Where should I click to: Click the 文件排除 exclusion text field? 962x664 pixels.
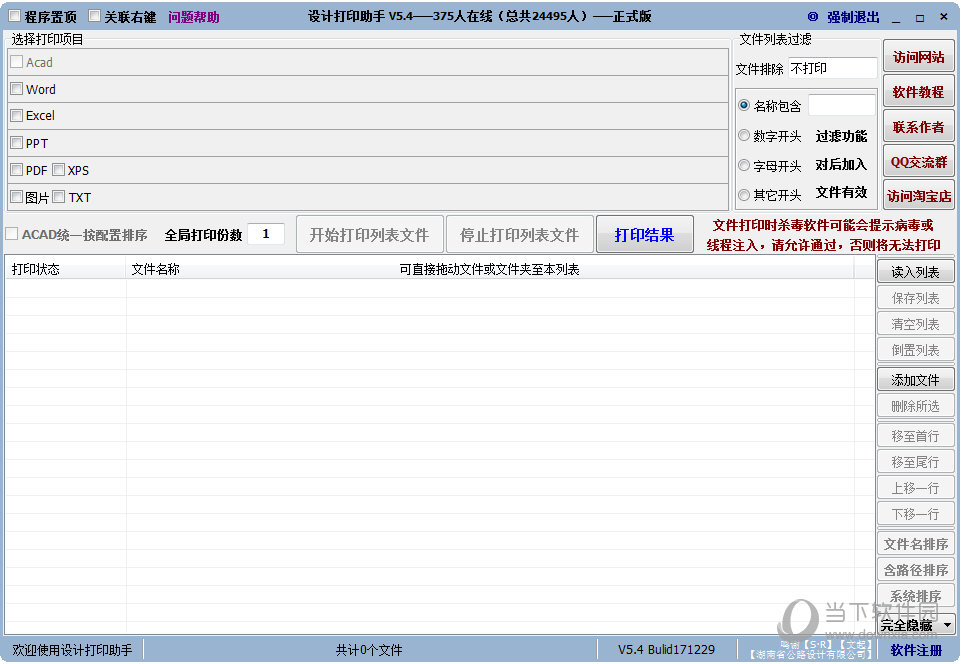[832, 69]
